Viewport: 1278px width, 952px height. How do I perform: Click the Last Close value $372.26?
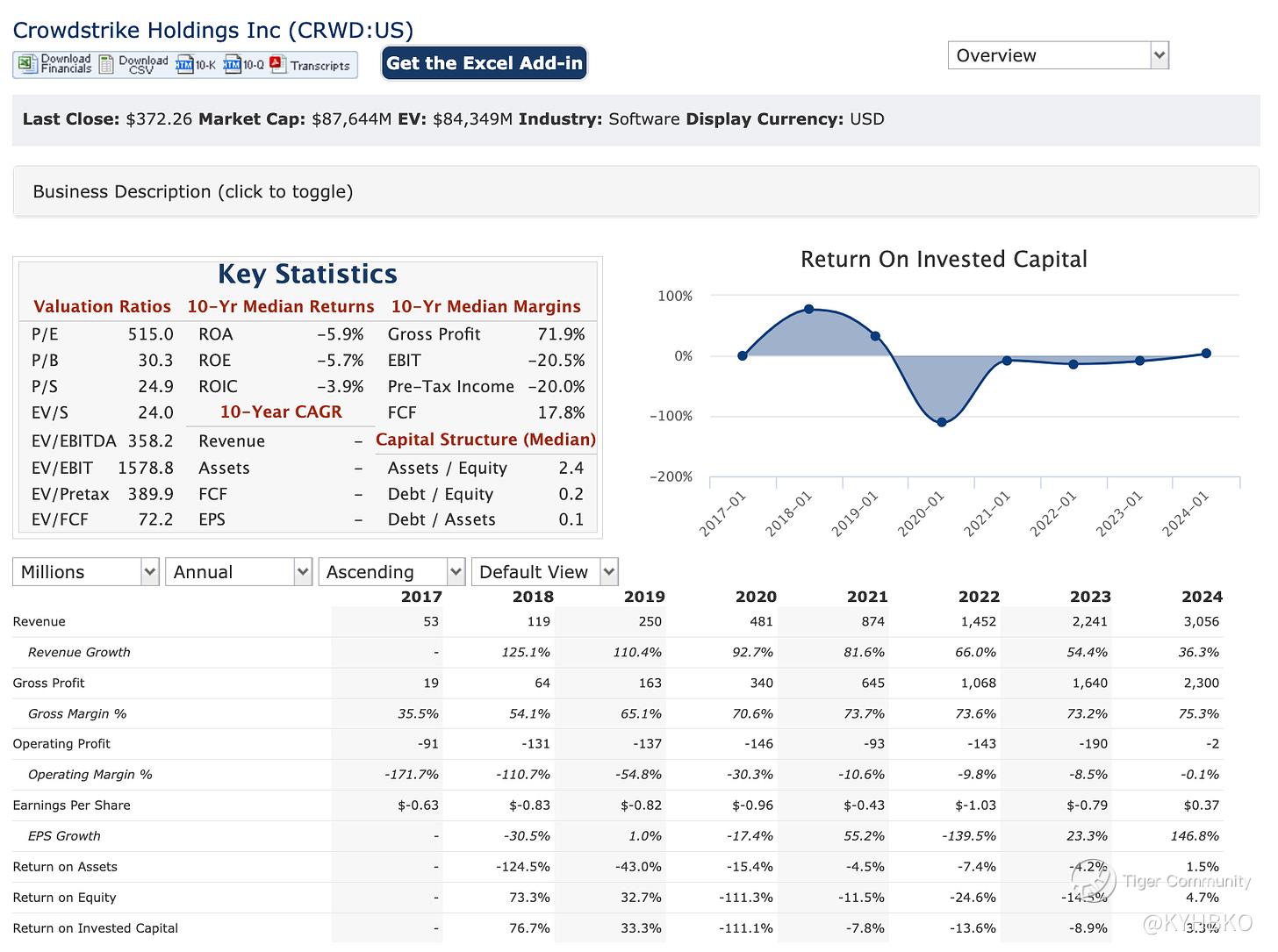[x=159, y=119]
